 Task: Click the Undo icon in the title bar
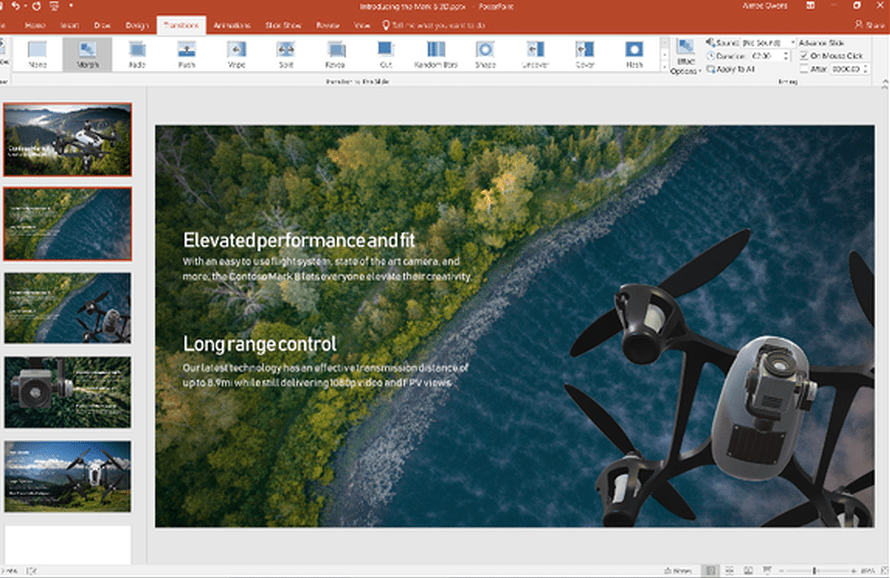point(14,6)
